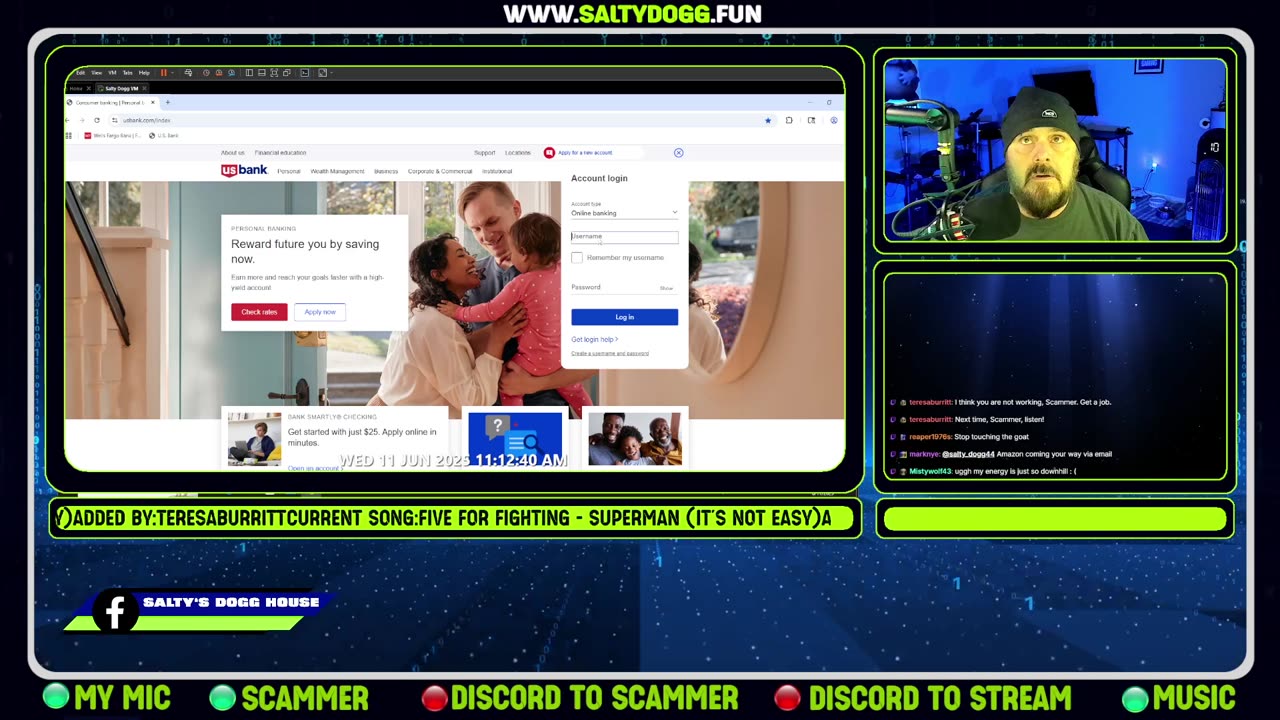Viewport: 1280px width, 720px height.
Task: Select the Consumer banking browser tab
Action: pos(110,102)
